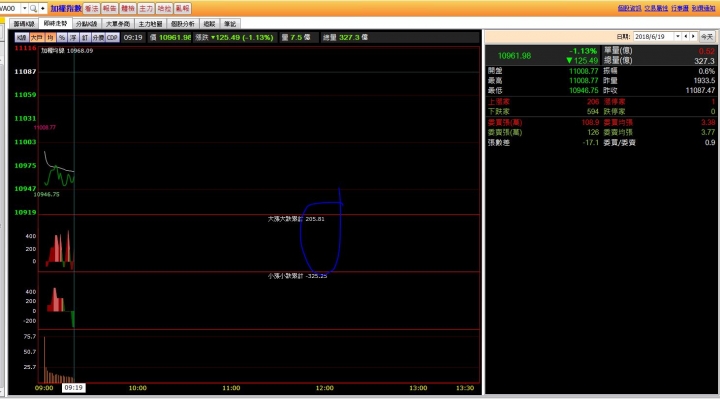Open the 看法 button in top toolbar
The height and width of the screenshot is (399, 720).
tap(91, 8)
